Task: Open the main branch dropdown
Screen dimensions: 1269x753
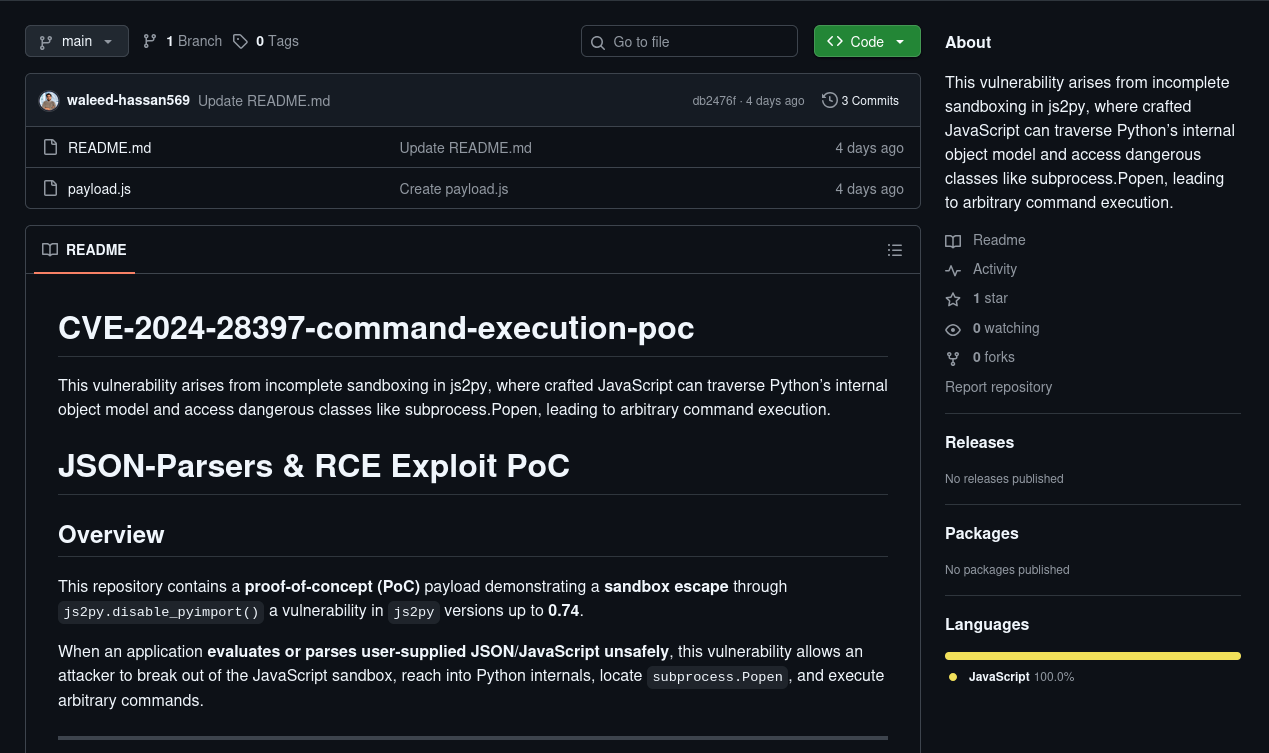Action: point(77,41)
